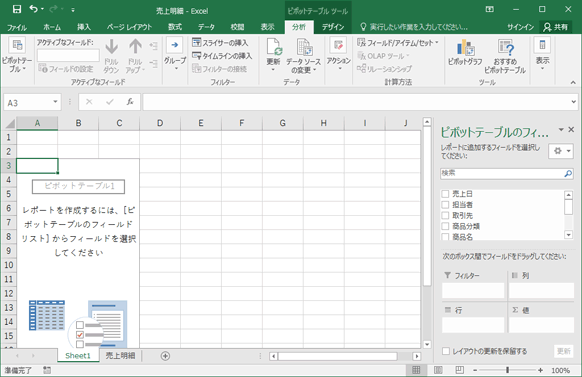Click the worksheet vertical scroll down arrow
Screen dimensions: 582x377
click(x=427, y=344)
